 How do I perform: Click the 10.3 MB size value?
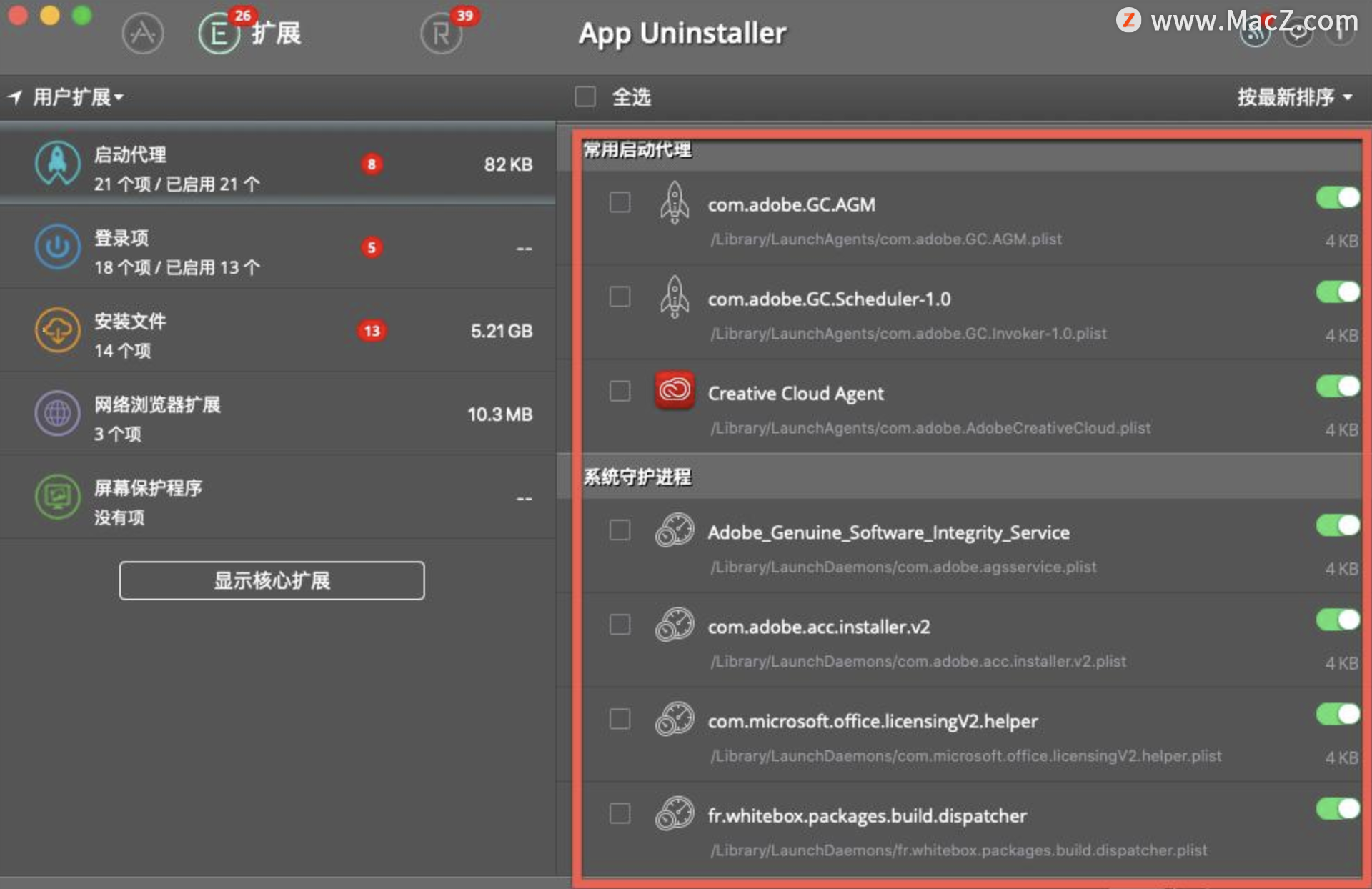[x=499, y=414]
